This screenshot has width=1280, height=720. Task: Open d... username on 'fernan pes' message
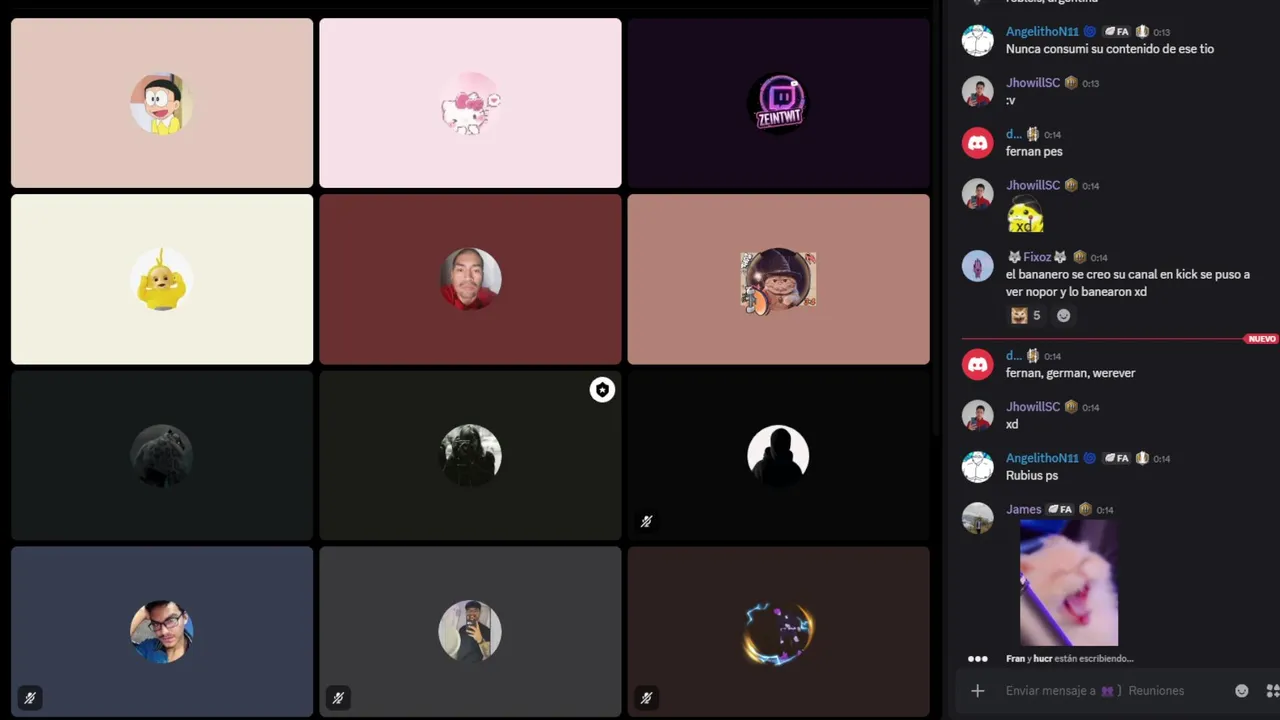[1014, 134]
